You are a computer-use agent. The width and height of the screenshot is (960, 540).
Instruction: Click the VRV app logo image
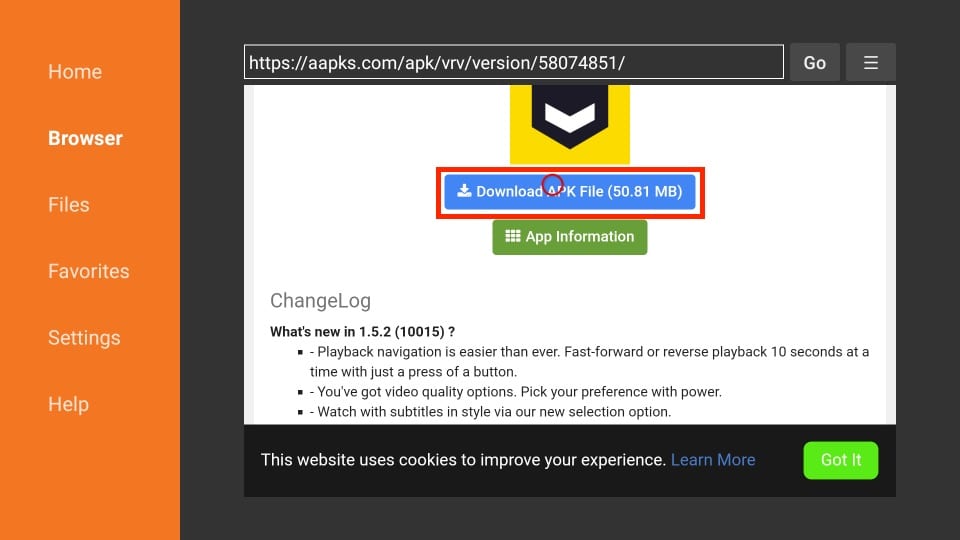tap(569, 122)
